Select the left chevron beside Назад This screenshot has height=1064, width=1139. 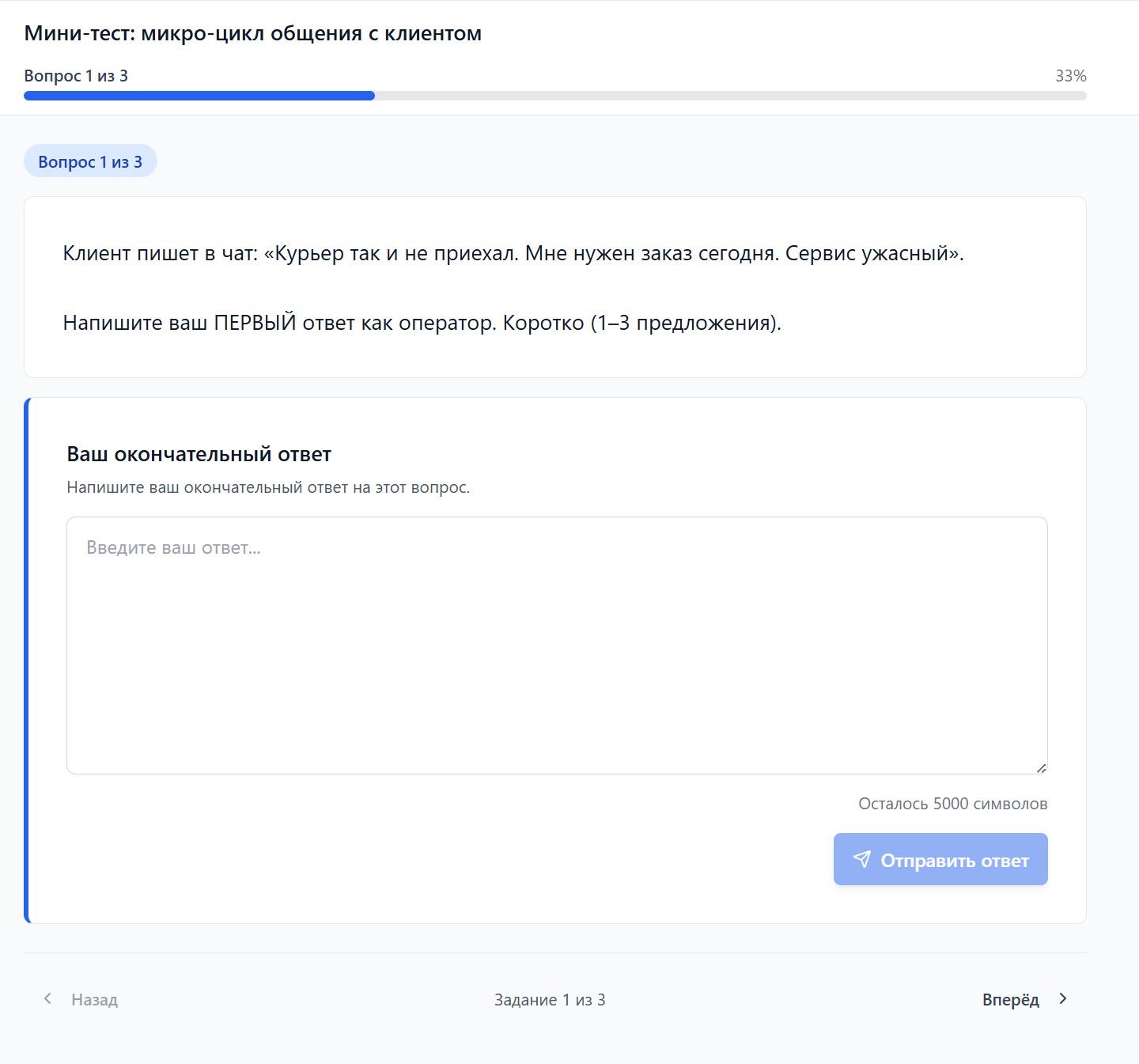(x=48, y=999)
